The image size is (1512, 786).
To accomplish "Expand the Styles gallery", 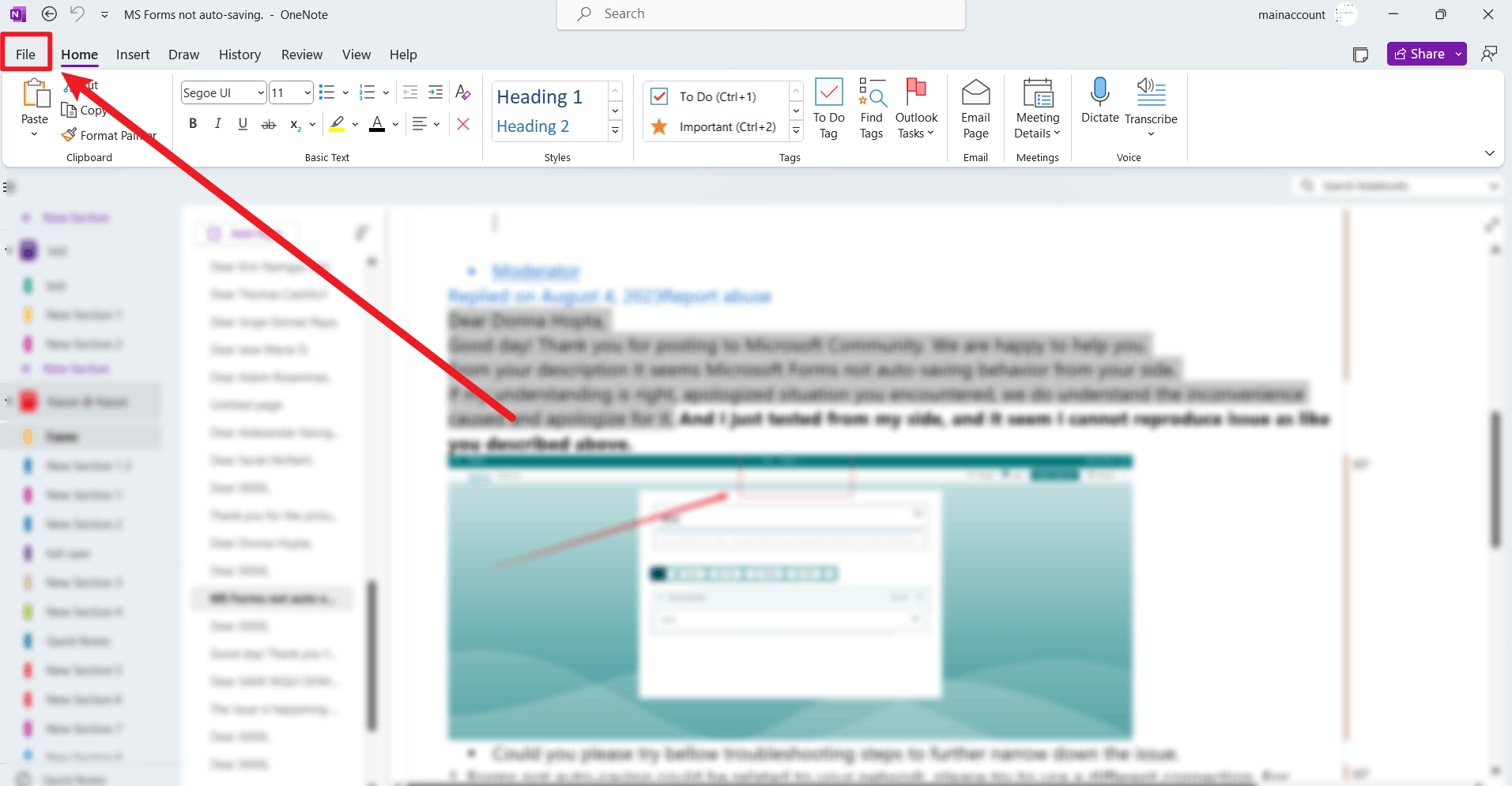I will click(615, 131).
